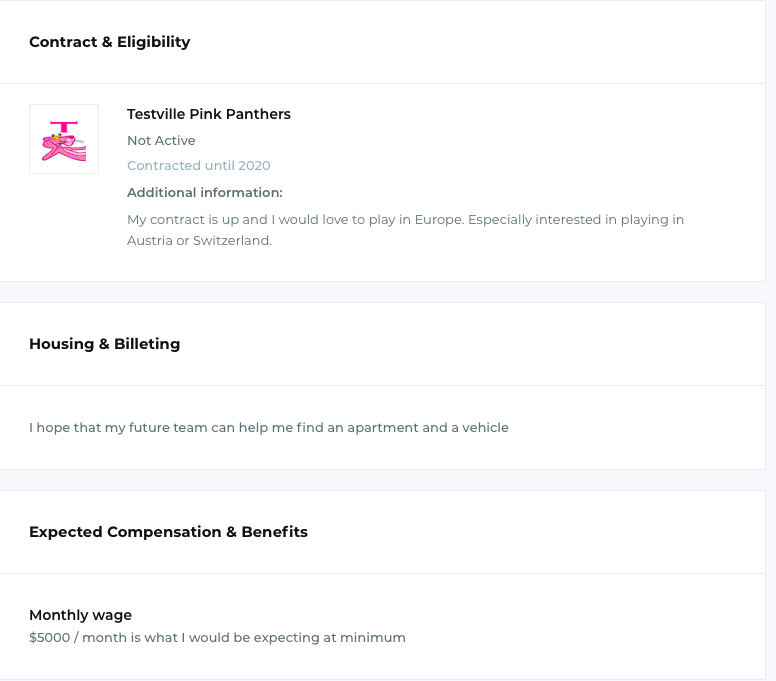Viewport: 776px width, 681px height.
Task: Click the phrase my future team
Action: pyautogui.click(x=156, y=427)
